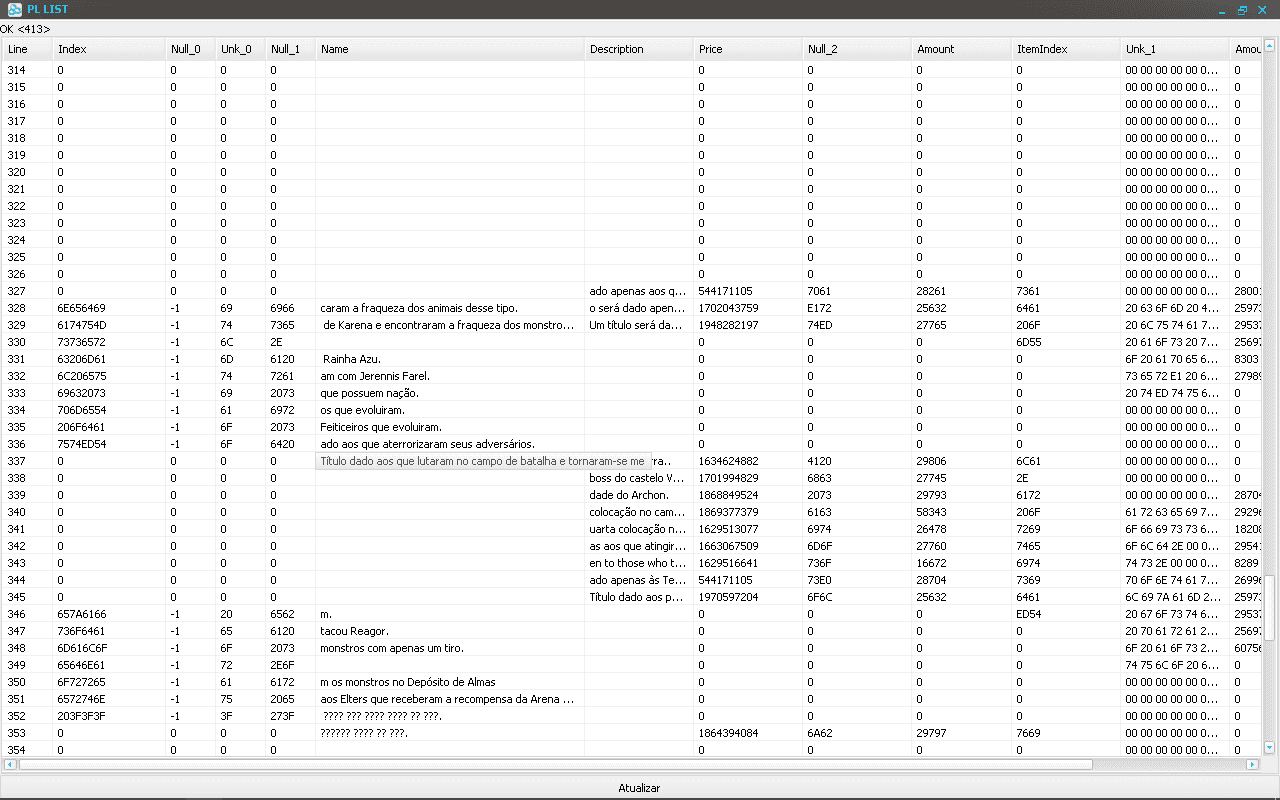Sort by the Line column header

point(27,49)
